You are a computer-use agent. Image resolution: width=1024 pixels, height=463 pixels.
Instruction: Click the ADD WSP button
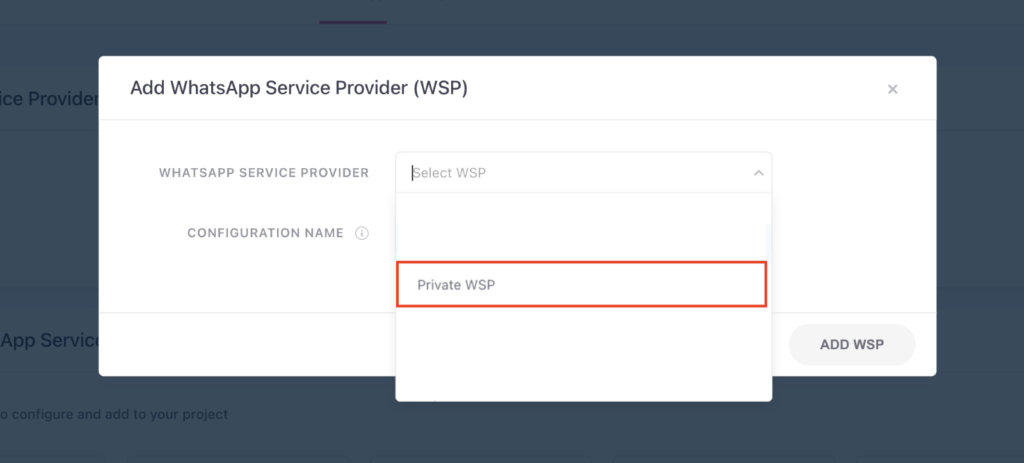[852, 345]
